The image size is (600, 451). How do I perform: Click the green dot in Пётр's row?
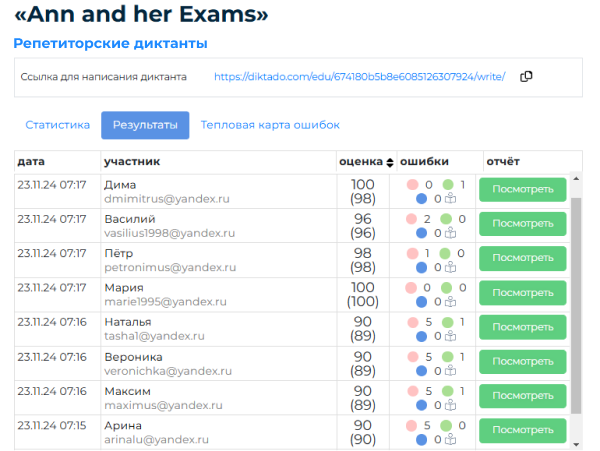(x=447, y=253)
